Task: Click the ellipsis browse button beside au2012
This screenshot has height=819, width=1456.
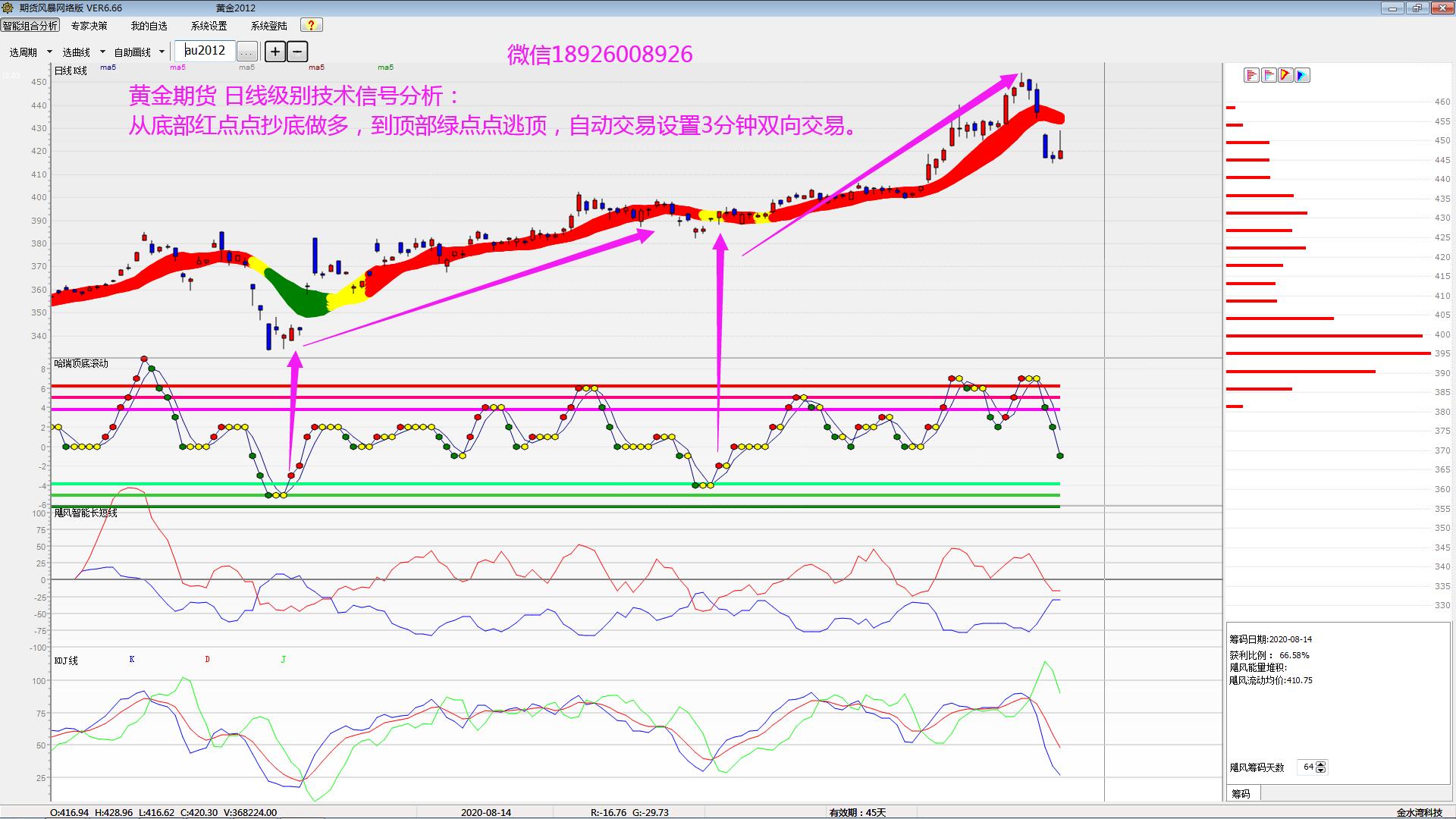Action: tap(246, 52)
